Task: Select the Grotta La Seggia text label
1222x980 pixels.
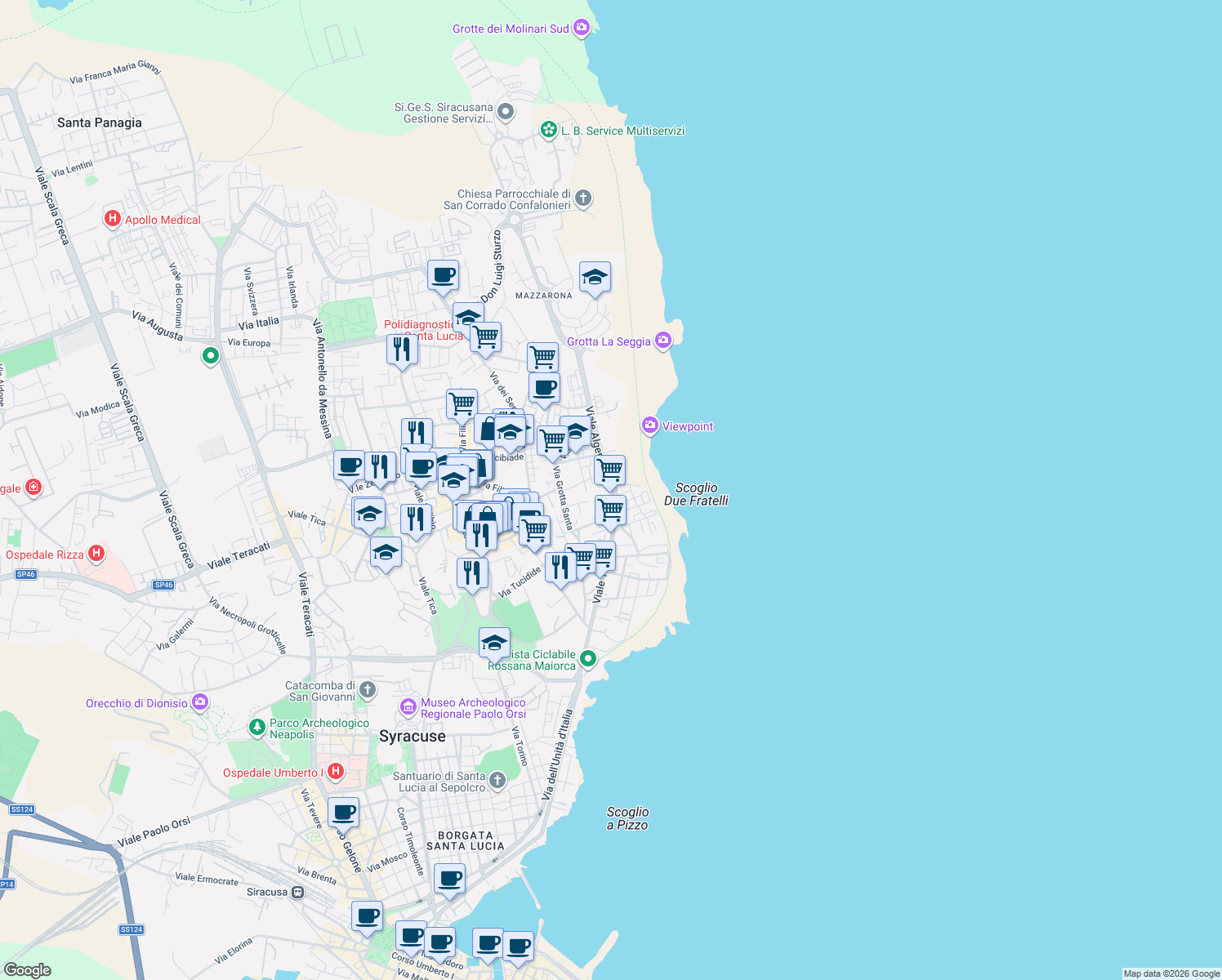Action: pos(609,341)
